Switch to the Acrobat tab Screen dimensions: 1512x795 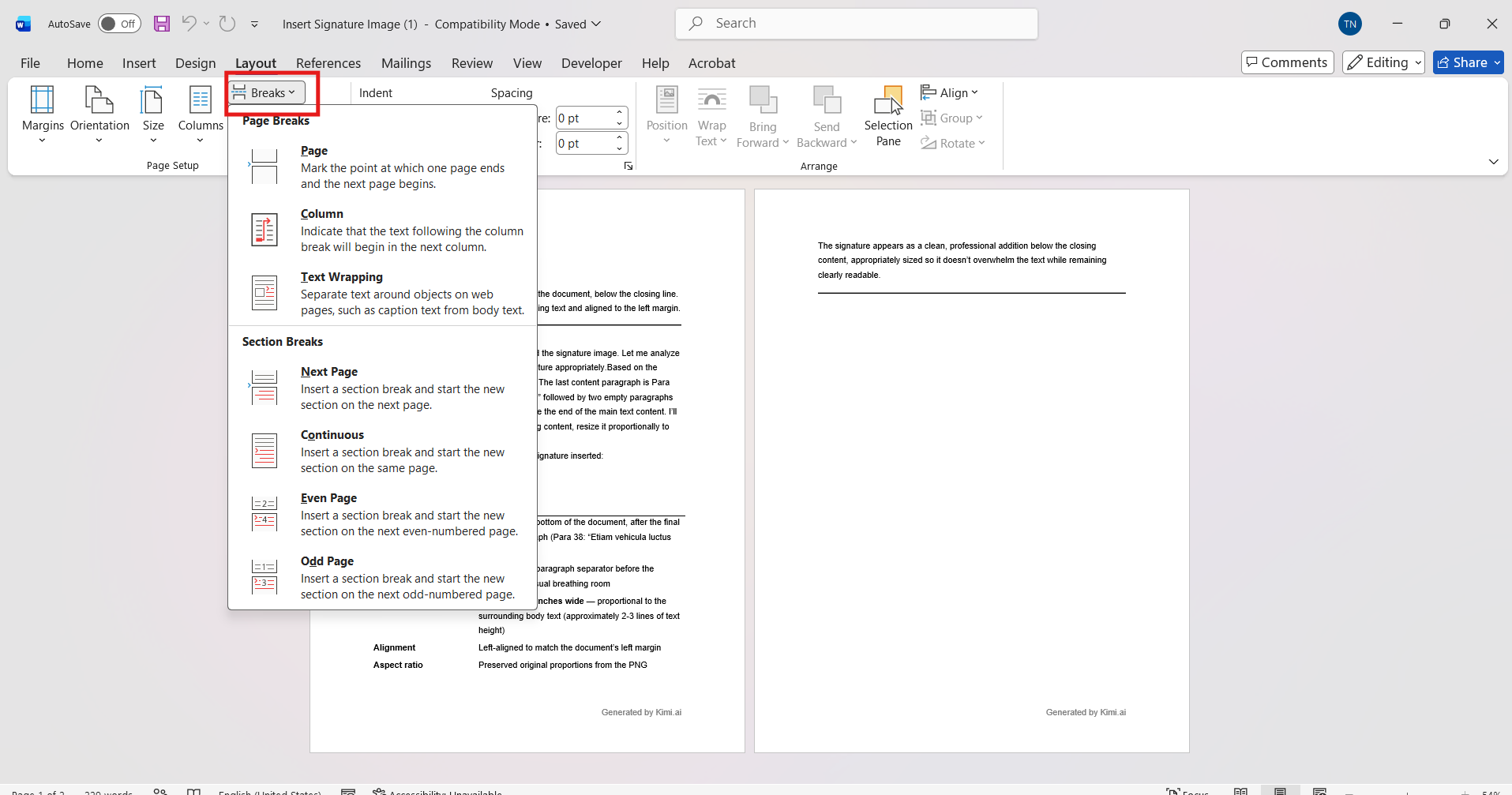coord(712,63)
